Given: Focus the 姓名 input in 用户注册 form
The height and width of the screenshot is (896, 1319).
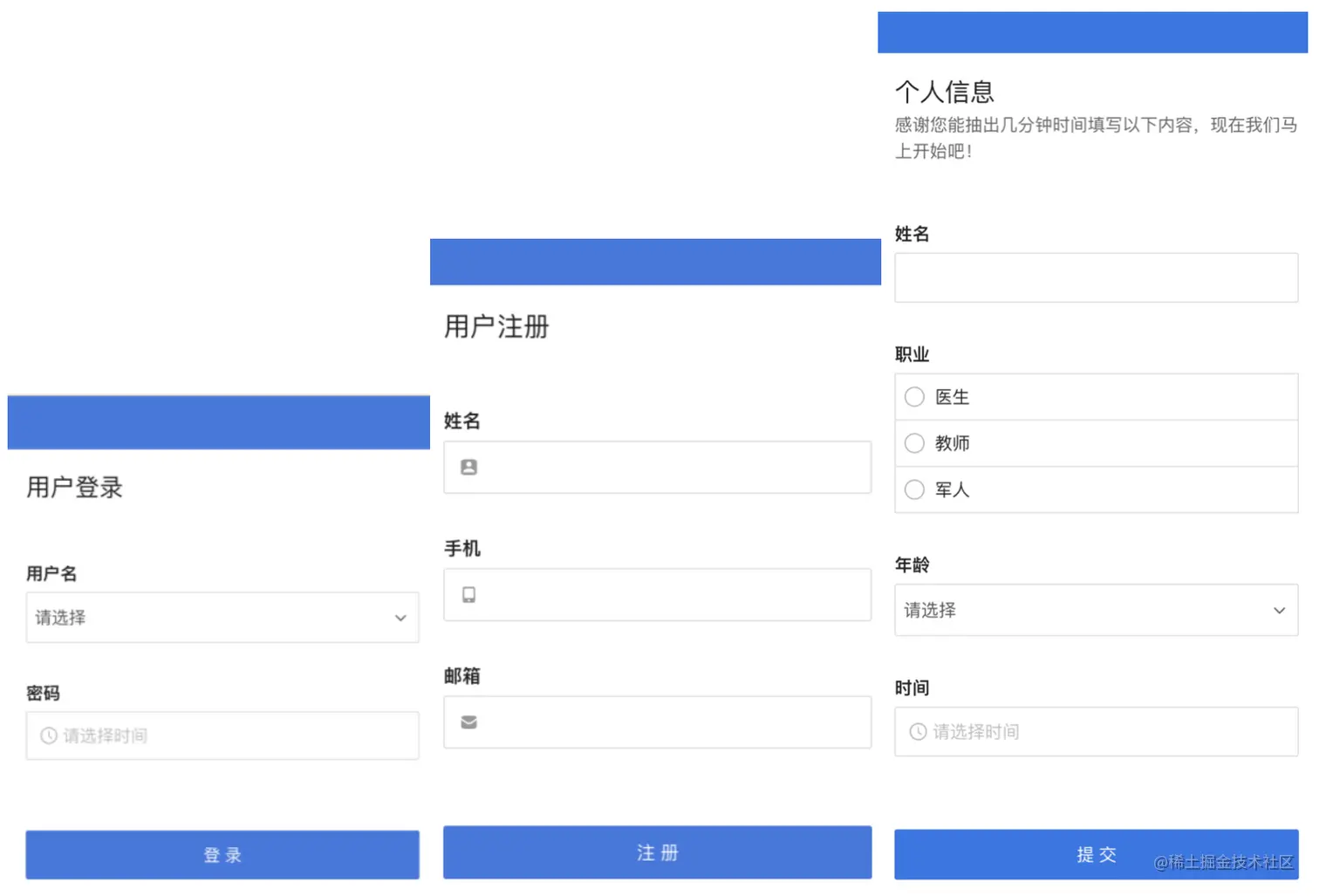Looking at the screenshot, I should (657, 467).
